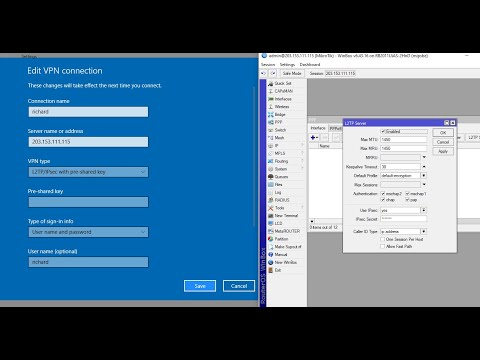The image size is (480, 360).
Task: Open Bridge in WinBox sidebar
Action: click(x=280, y=114)
